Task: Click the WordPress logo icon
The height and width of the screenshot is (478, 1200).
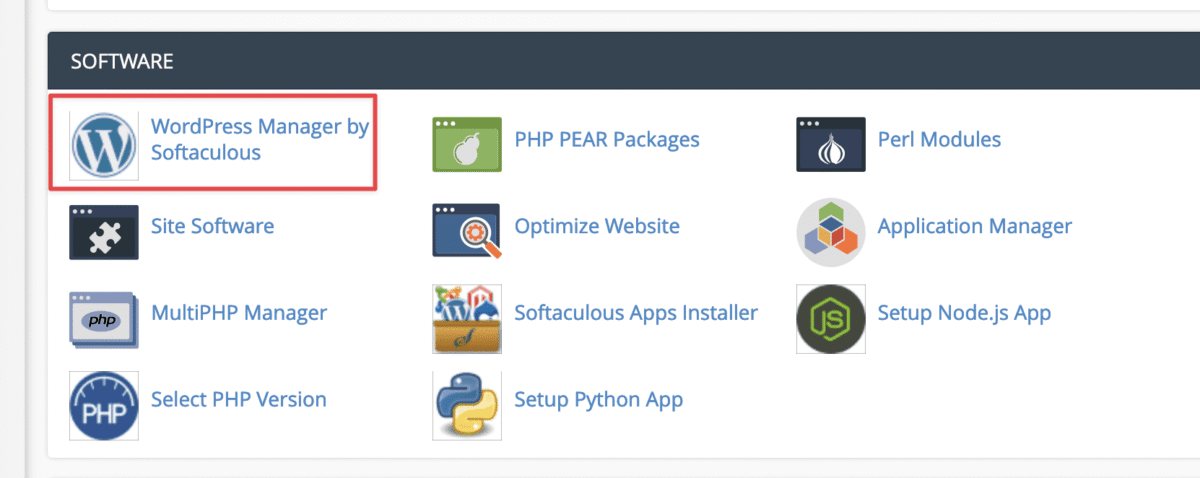Action: tap(104, 145)
